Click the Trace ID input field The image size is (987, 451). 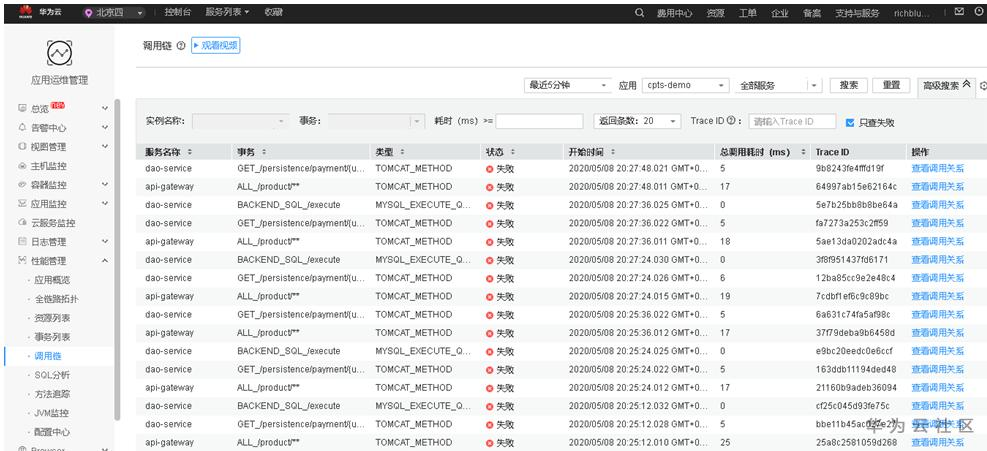(792, 122)
